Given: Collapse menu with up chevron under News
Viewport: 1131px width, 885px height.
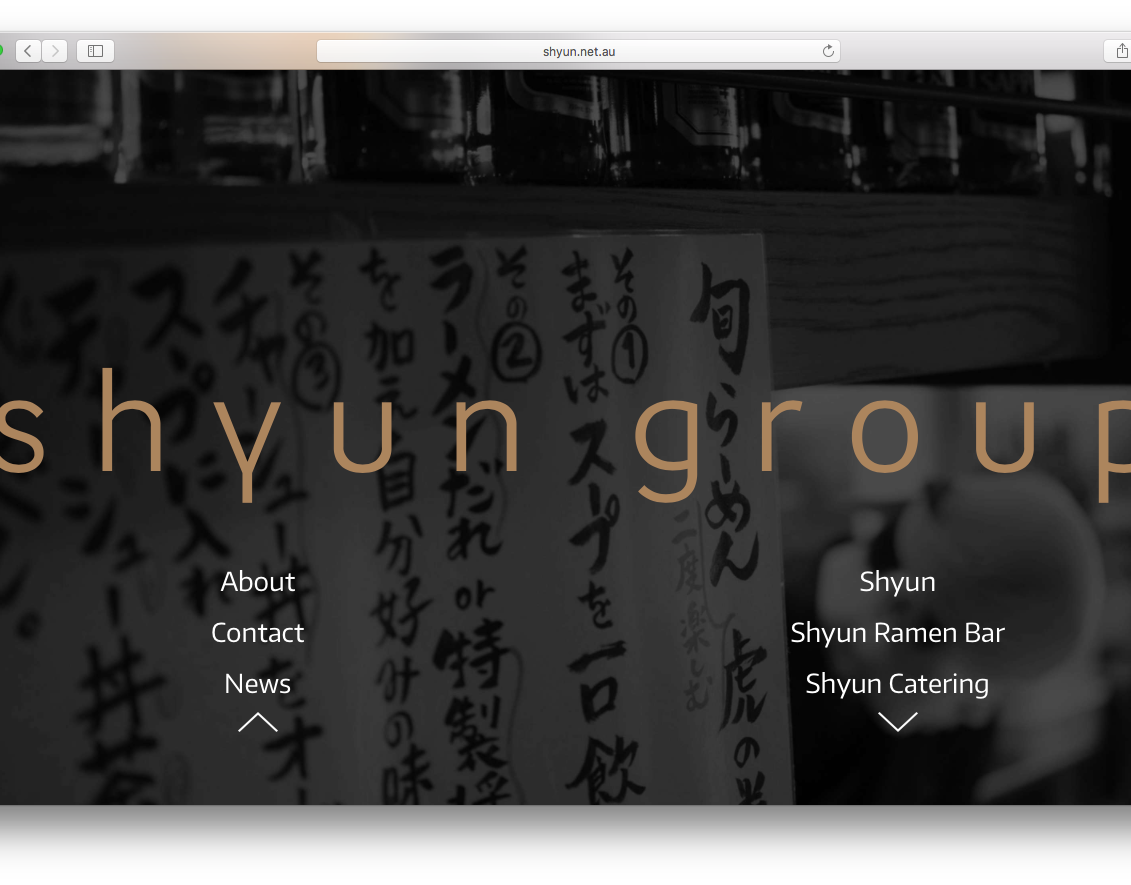Looking at the screenshot, I should tap(258, 722).
